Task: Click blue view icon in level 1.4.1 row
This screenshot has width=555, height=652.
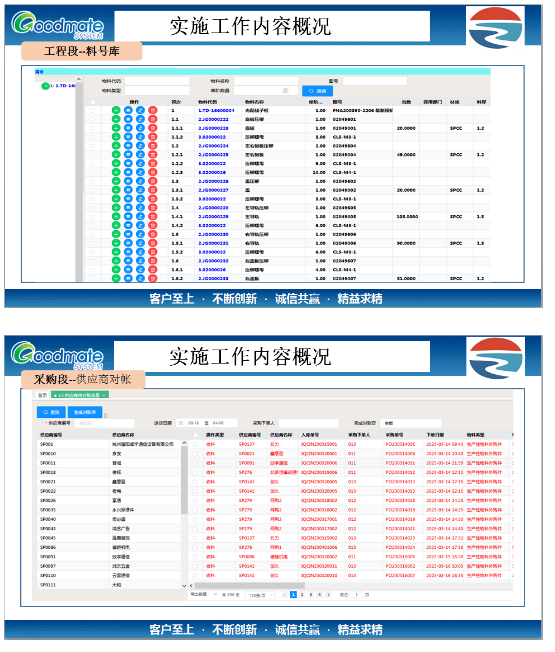Action: coord(128,217)
